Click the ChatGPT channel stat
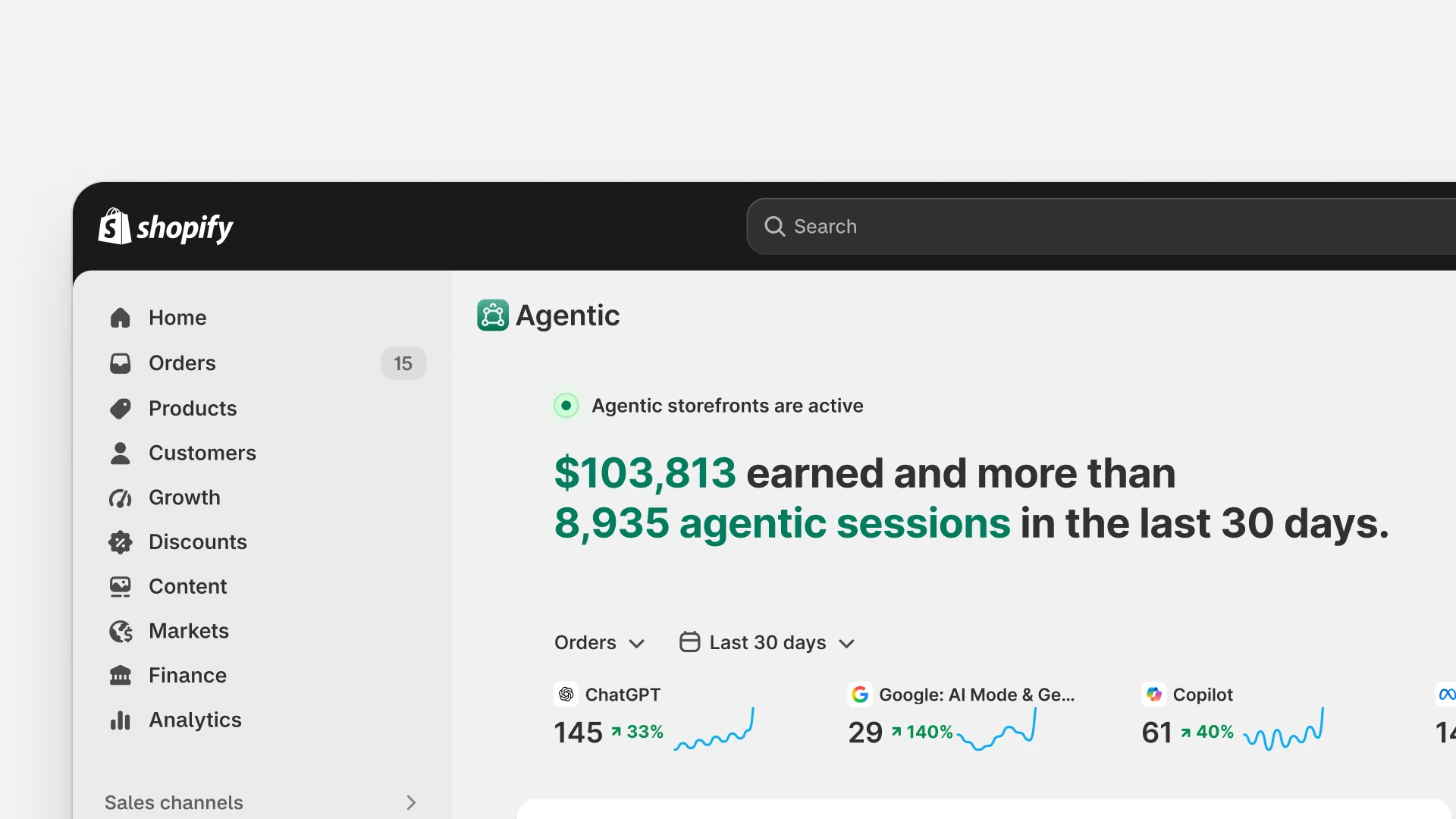This screenshot has width=1456, height=819. point(654,717)
